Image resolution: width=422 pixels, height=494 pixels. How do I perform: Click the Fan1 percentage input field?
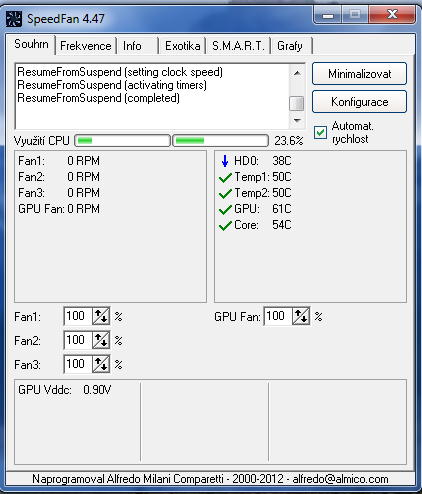78,316
